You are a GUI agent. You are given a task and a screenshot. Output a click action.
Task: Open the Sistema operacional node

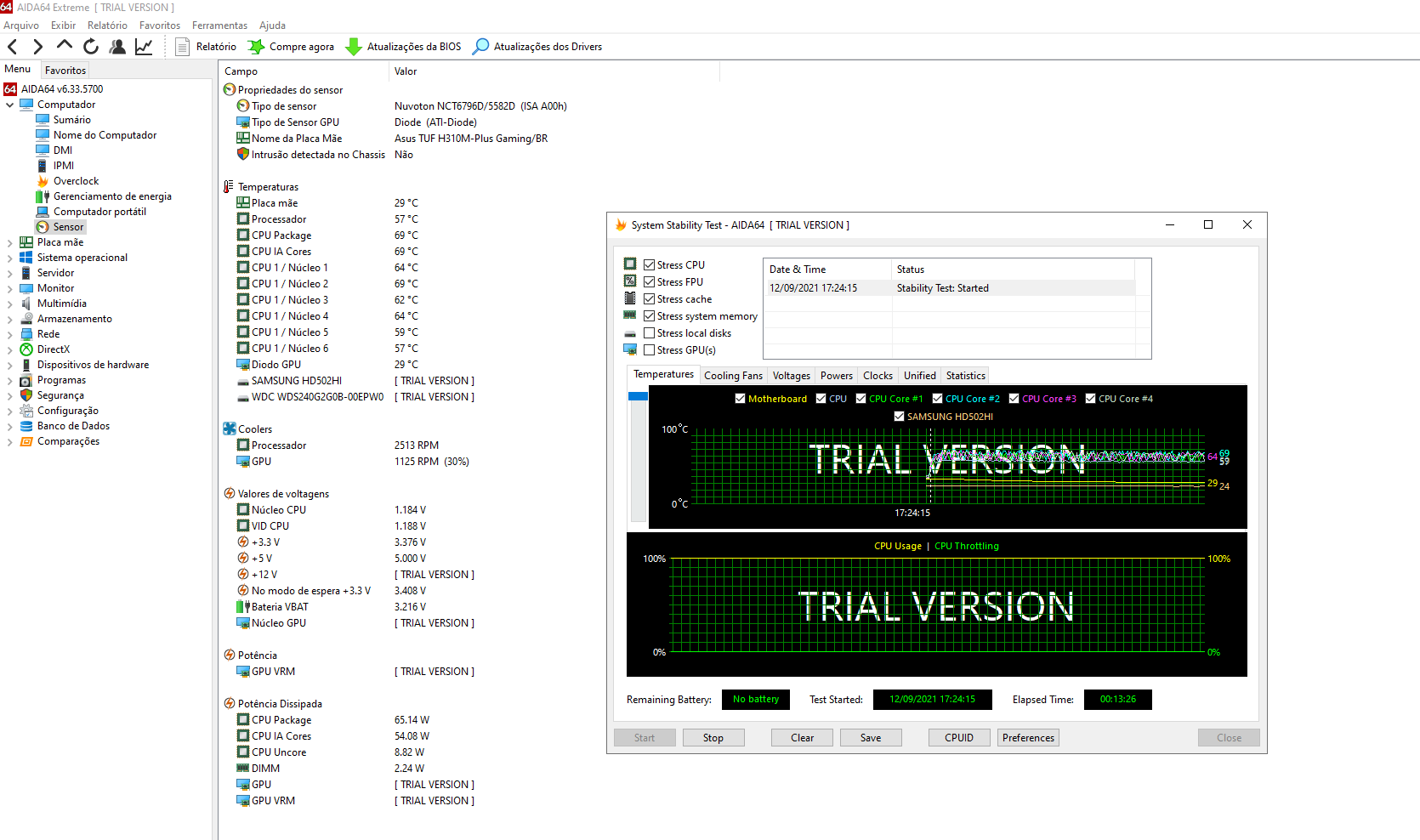[x=82, y=258]
